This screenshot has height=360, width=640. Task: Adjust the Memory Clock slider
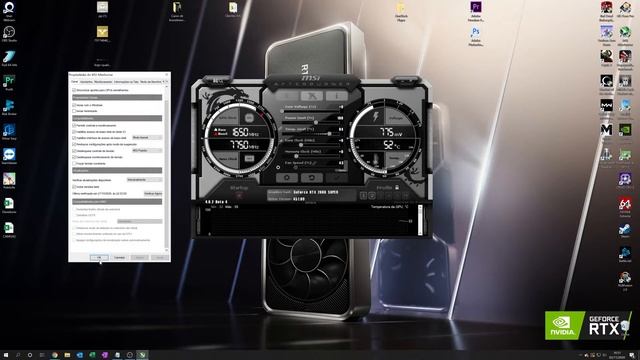point(312,156)
